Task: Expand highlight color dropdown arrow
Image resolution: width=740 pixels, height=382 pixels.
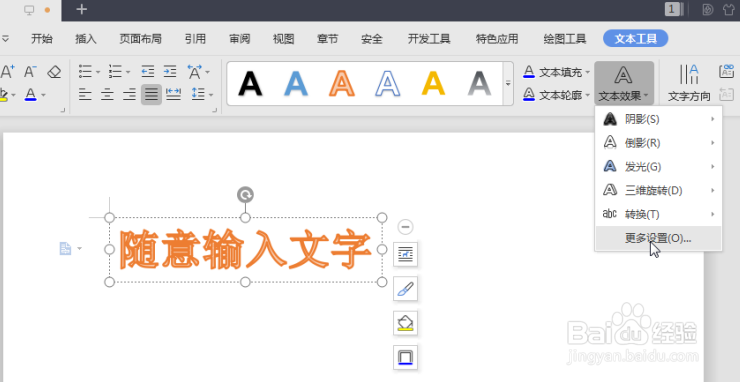Action: (x=13, y=95)
